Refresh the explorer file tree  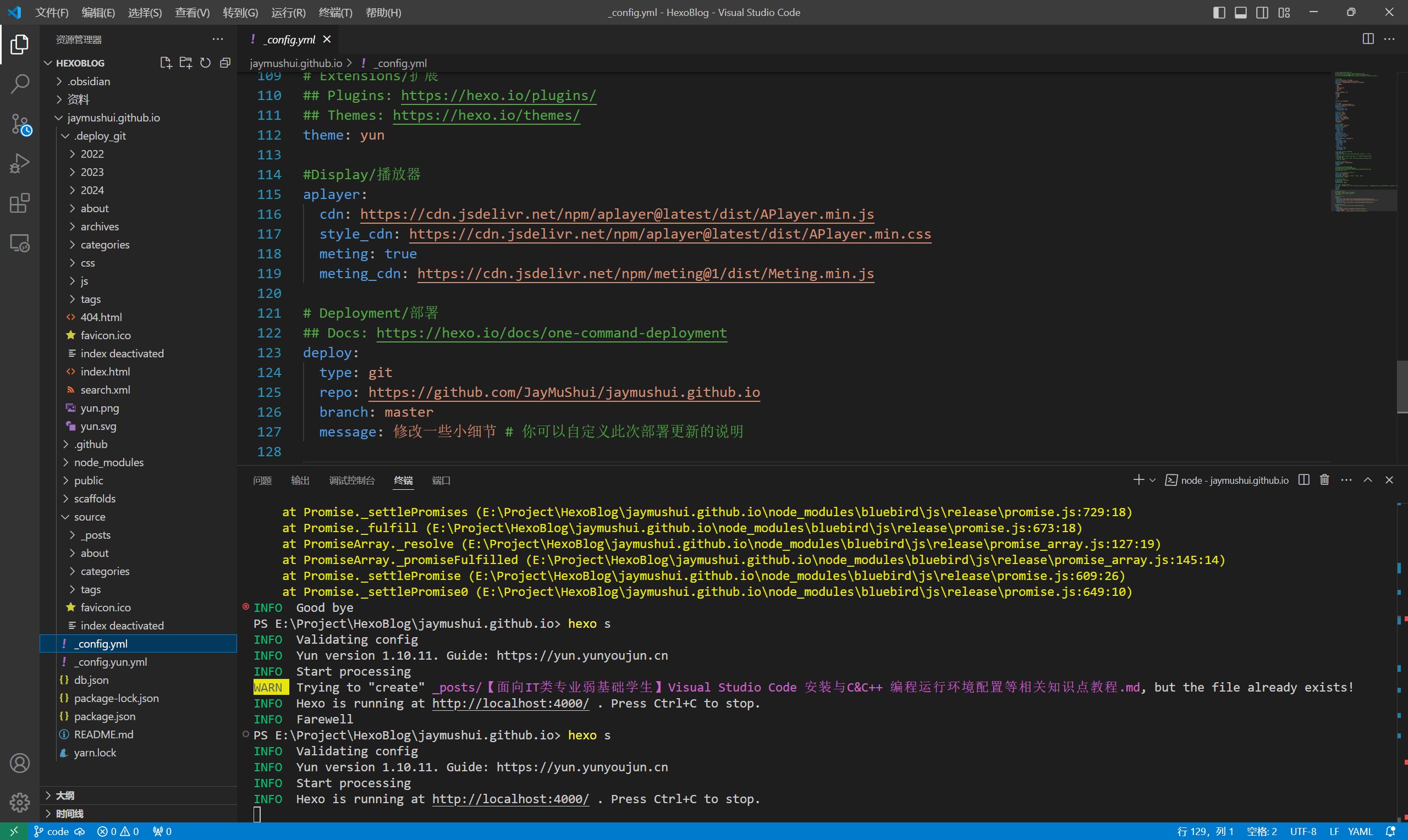(206, 63)
